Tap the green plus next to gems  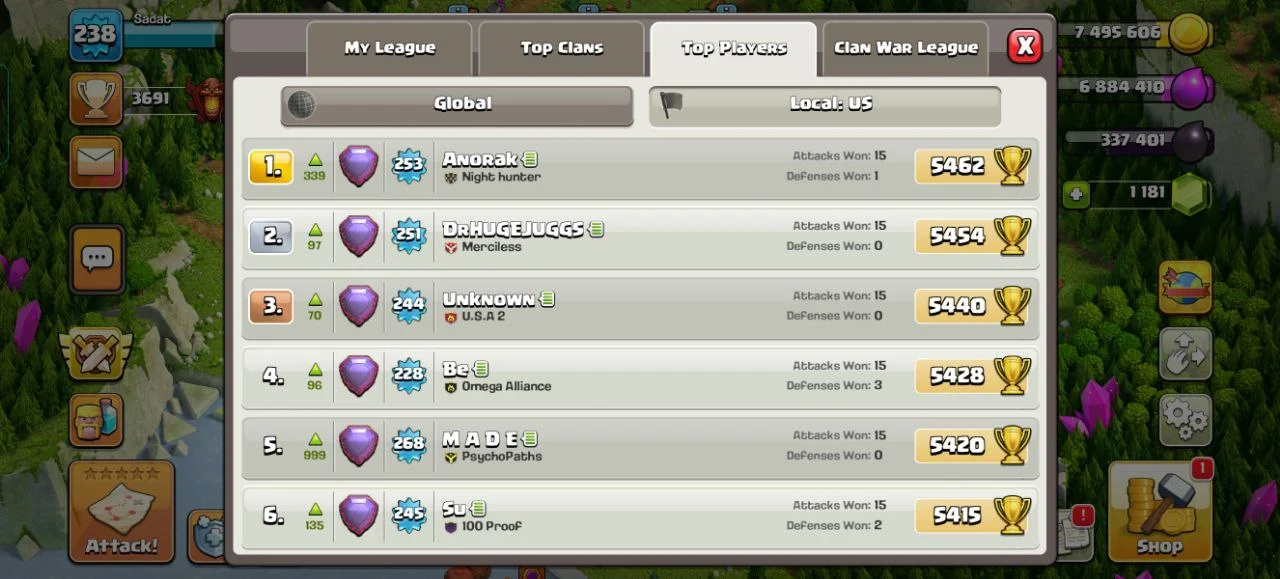(x=1076, y=194)
